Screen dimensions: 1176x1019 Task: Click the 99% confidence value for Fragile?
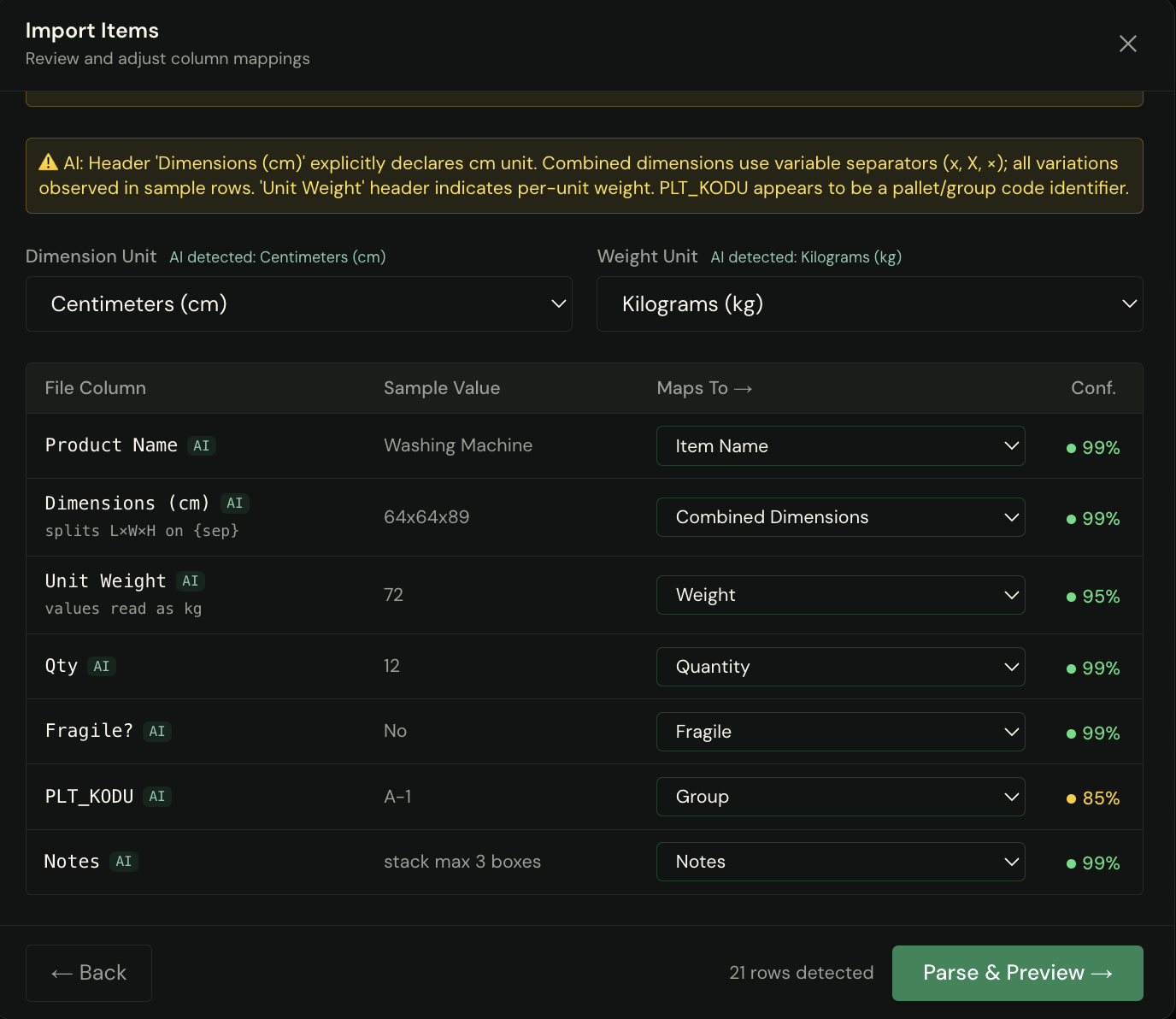click(x=1101, y=733)
